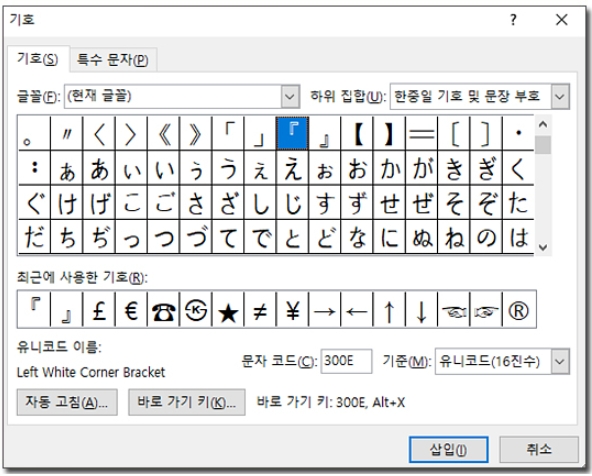Click the symbol grid scrollbar thumb
This screenshot has height=476, width=592.
[x=543, y=145]
